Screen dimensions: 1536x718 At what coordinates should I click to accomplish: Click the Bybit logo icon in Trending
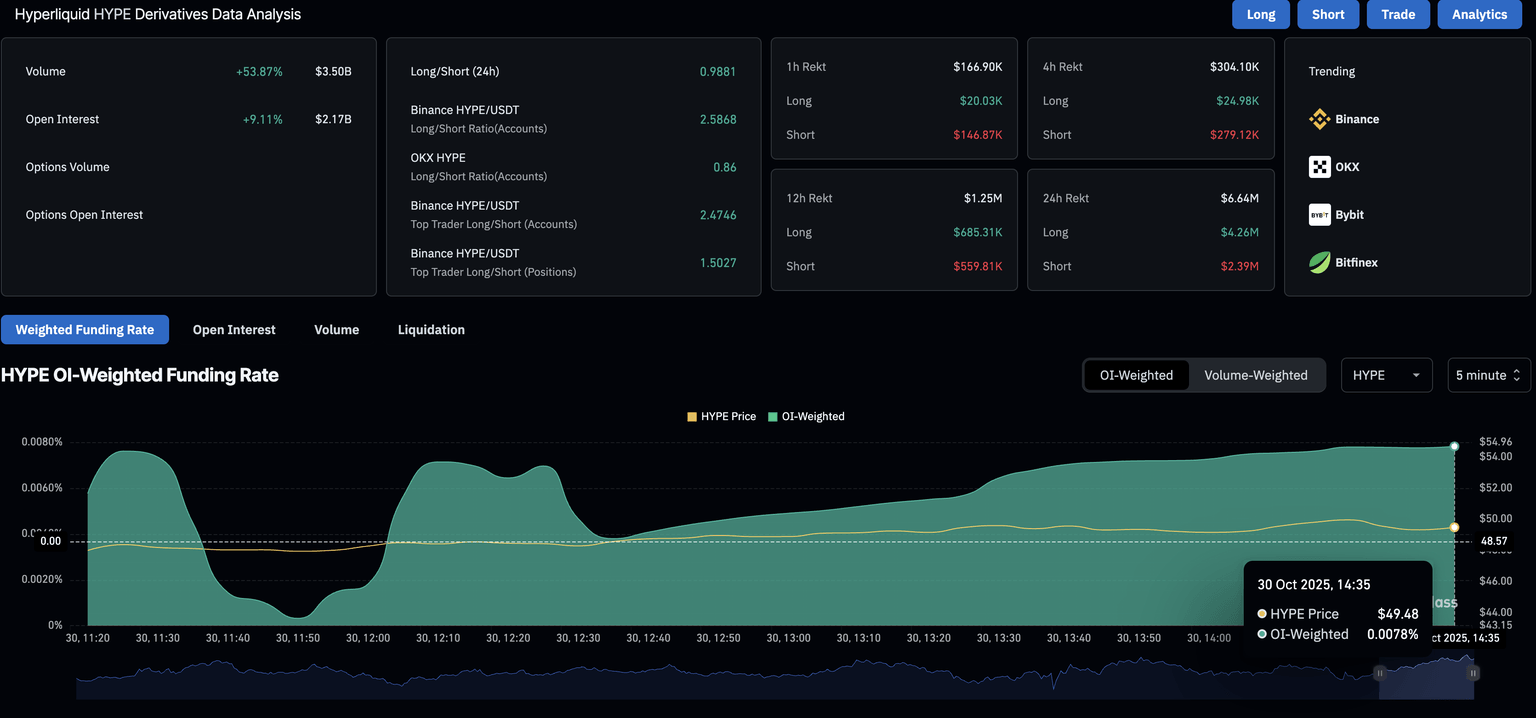1319,215
